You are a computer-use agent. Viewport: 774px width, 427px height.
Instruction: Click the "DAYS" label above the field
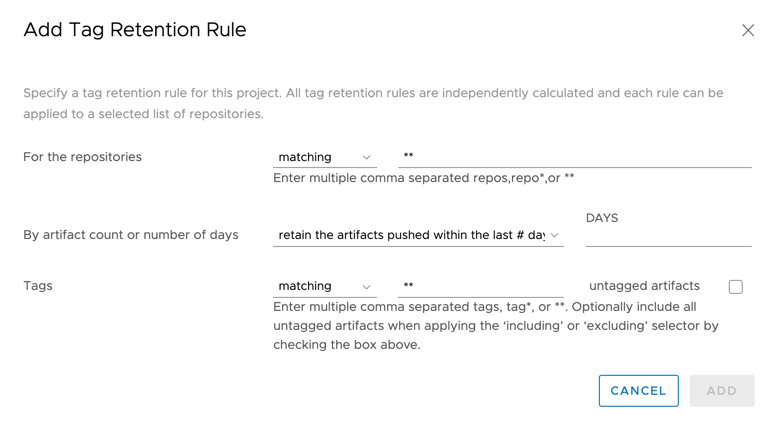pyautogui.click(x=602, y=218)
